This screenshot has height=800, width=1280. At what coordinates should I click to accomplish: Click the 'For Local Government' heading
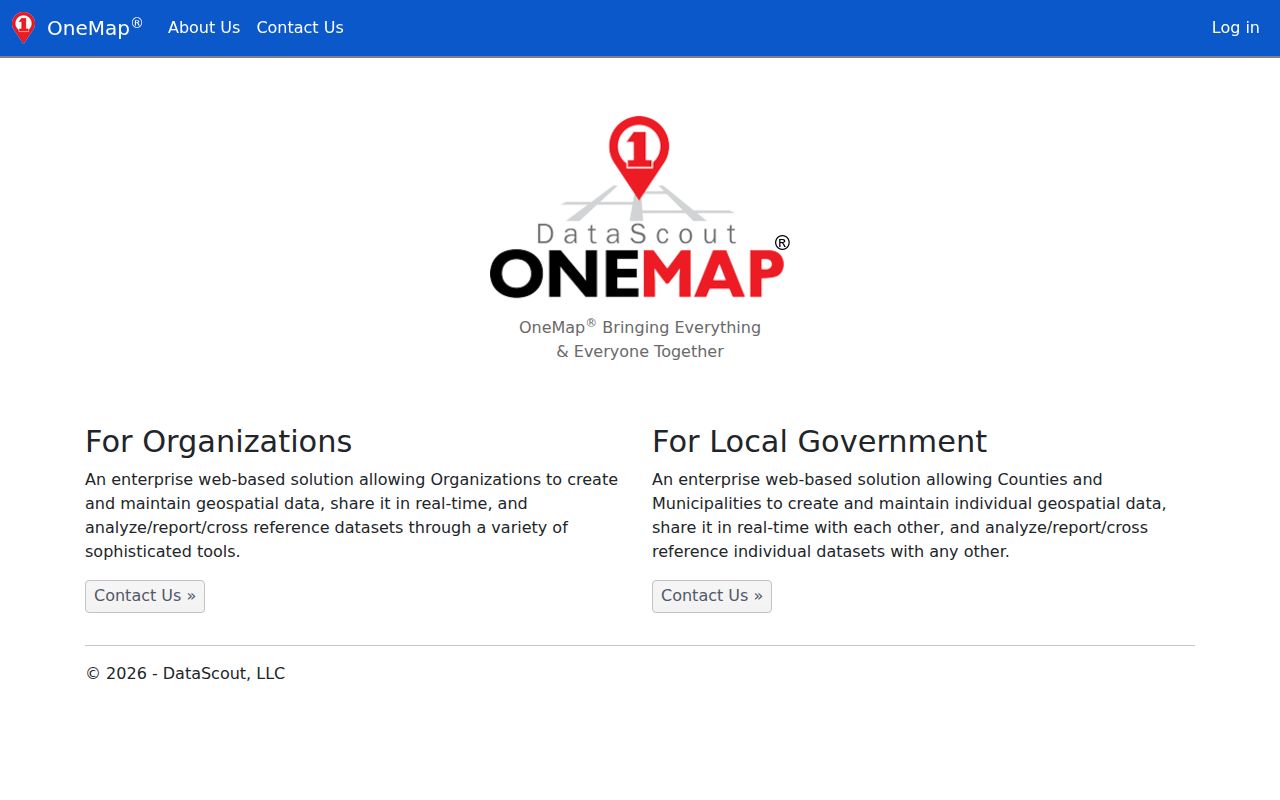pyautogui.click(x=819, y=441)
